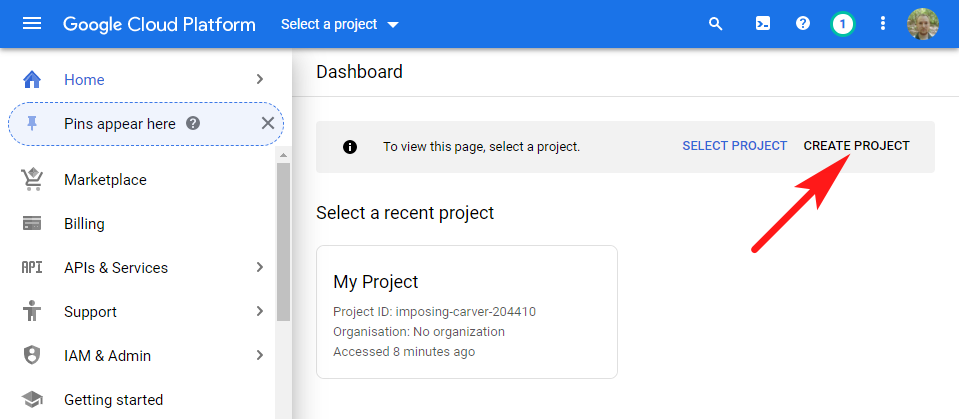Click the sidebar scrollbar thumb

click(x=283, y=242)
